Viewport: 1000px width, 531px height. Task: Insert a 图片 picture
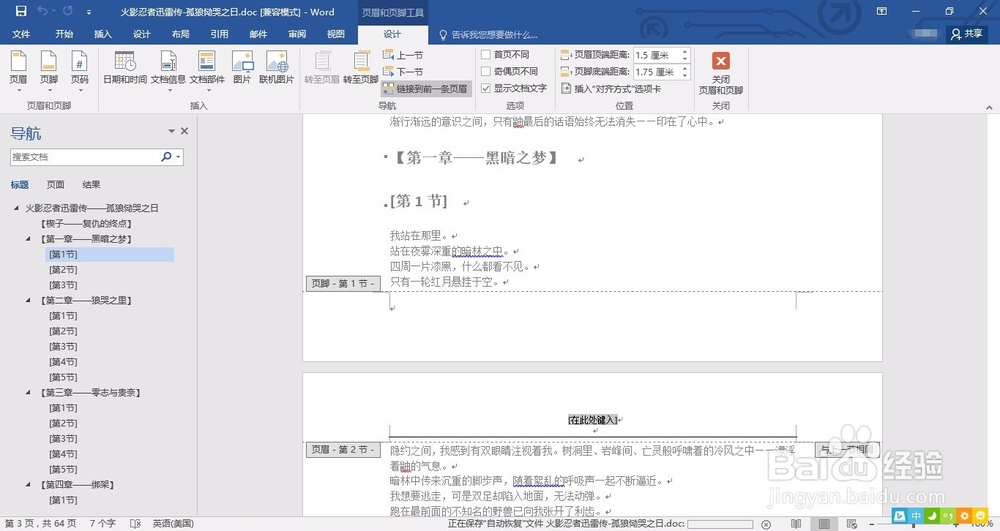(242, 68)
